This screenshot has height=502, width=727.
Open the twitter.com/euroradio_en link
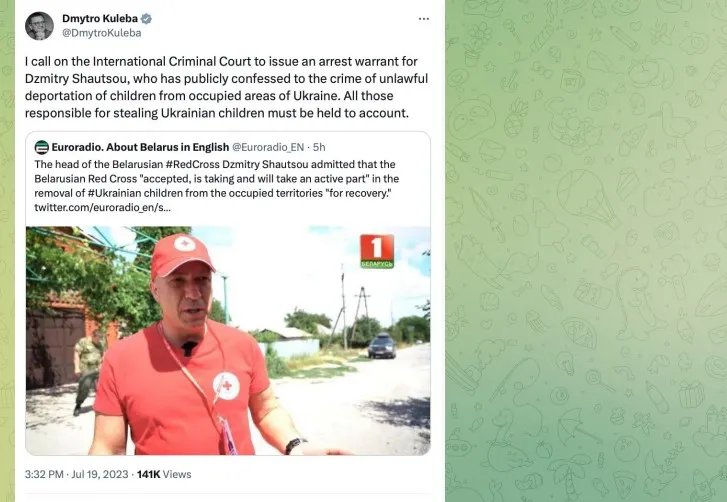pyautogui.click(x=102, y=208)
